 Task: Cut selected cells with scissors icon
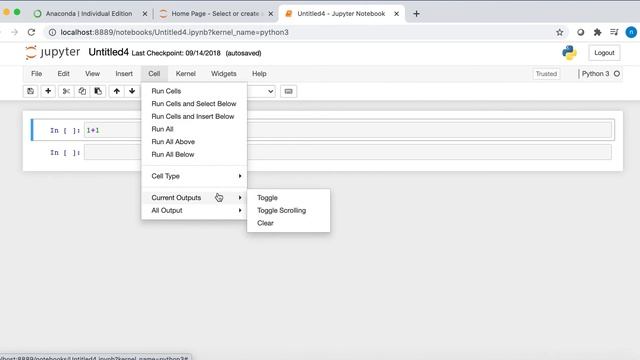[66, 91]
